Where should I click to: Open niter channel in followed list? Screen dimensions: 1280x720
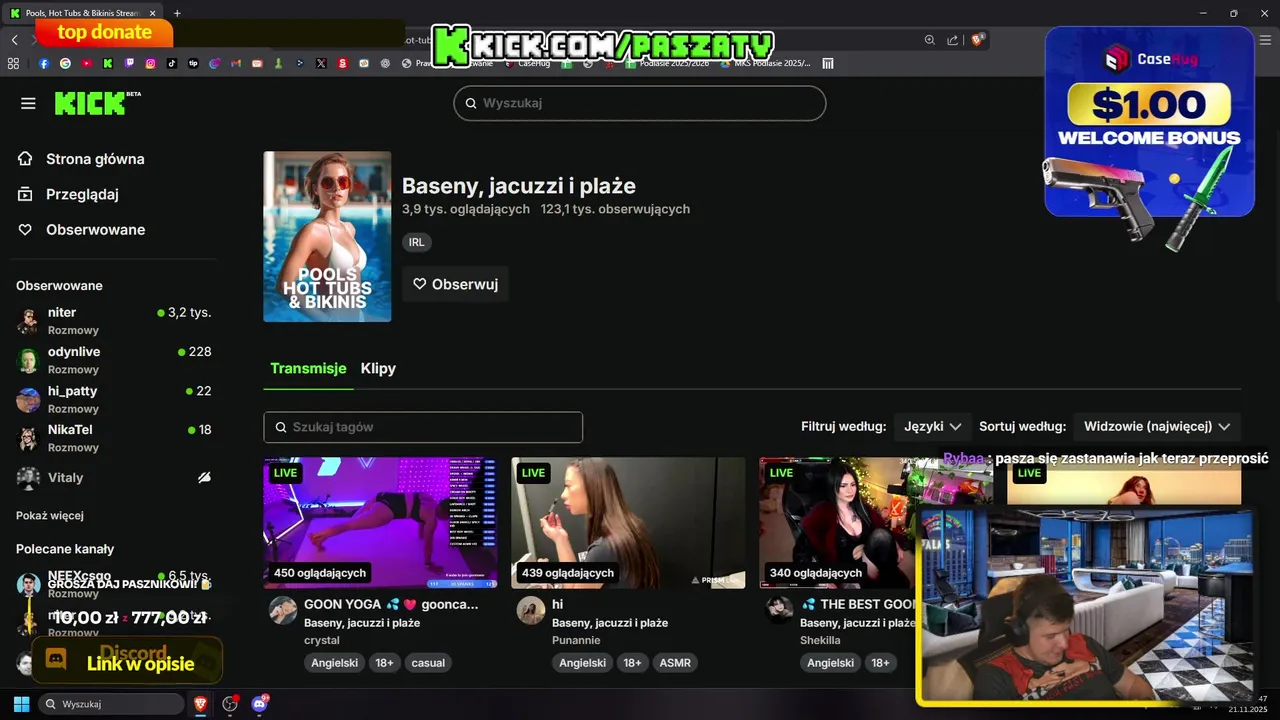pyautogui.click(x=114, y=320)
